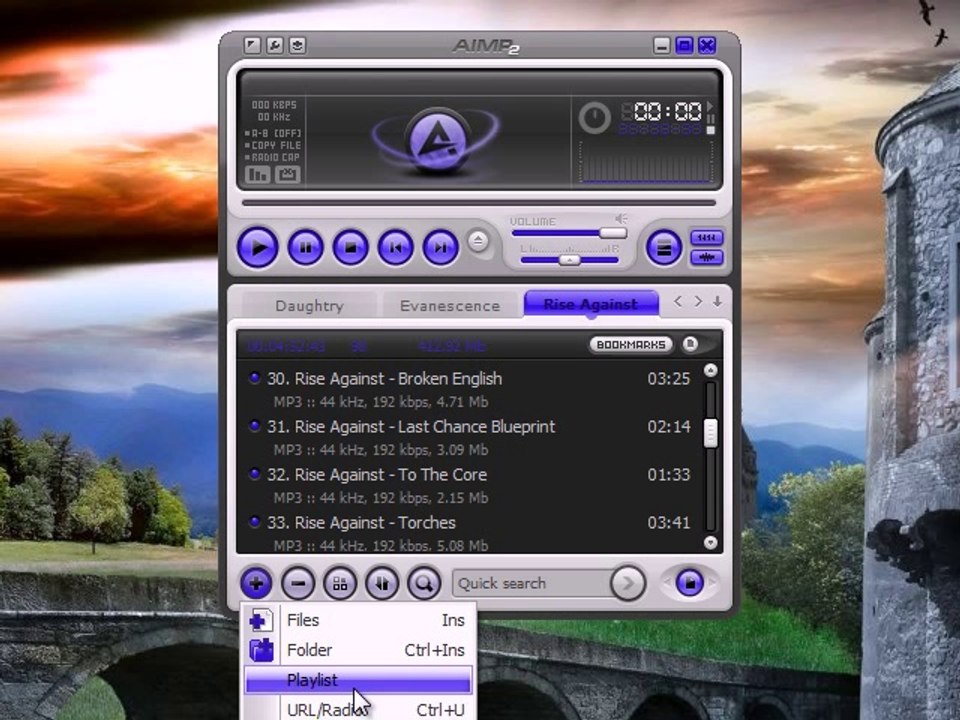The height and width of the screenshot is (720, 960).
Task: Click the track progress seek bar
Action: 479,203
